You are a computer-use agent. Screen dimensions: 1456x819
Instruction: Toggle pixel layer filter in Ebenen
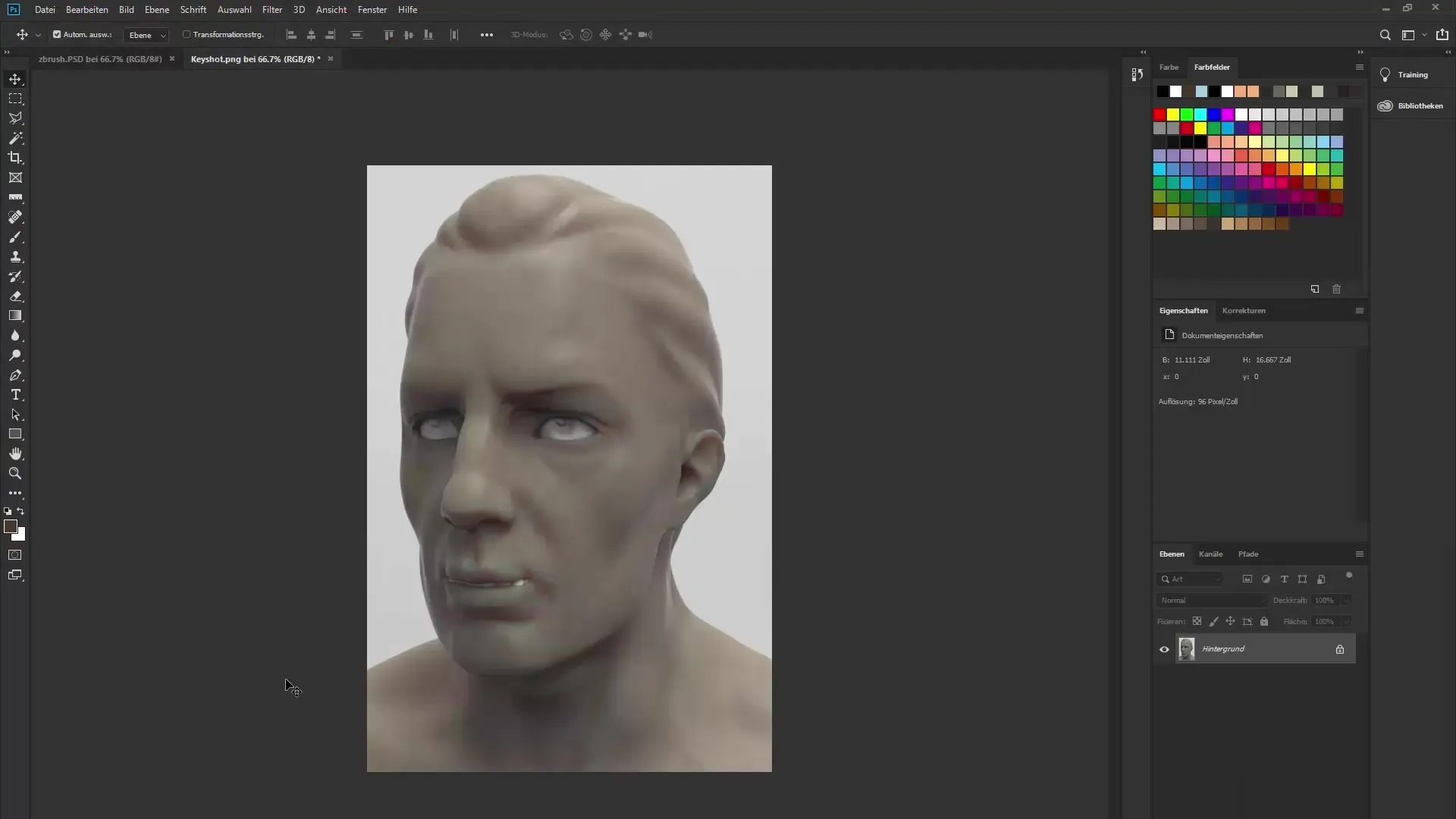pos(1247,579)
